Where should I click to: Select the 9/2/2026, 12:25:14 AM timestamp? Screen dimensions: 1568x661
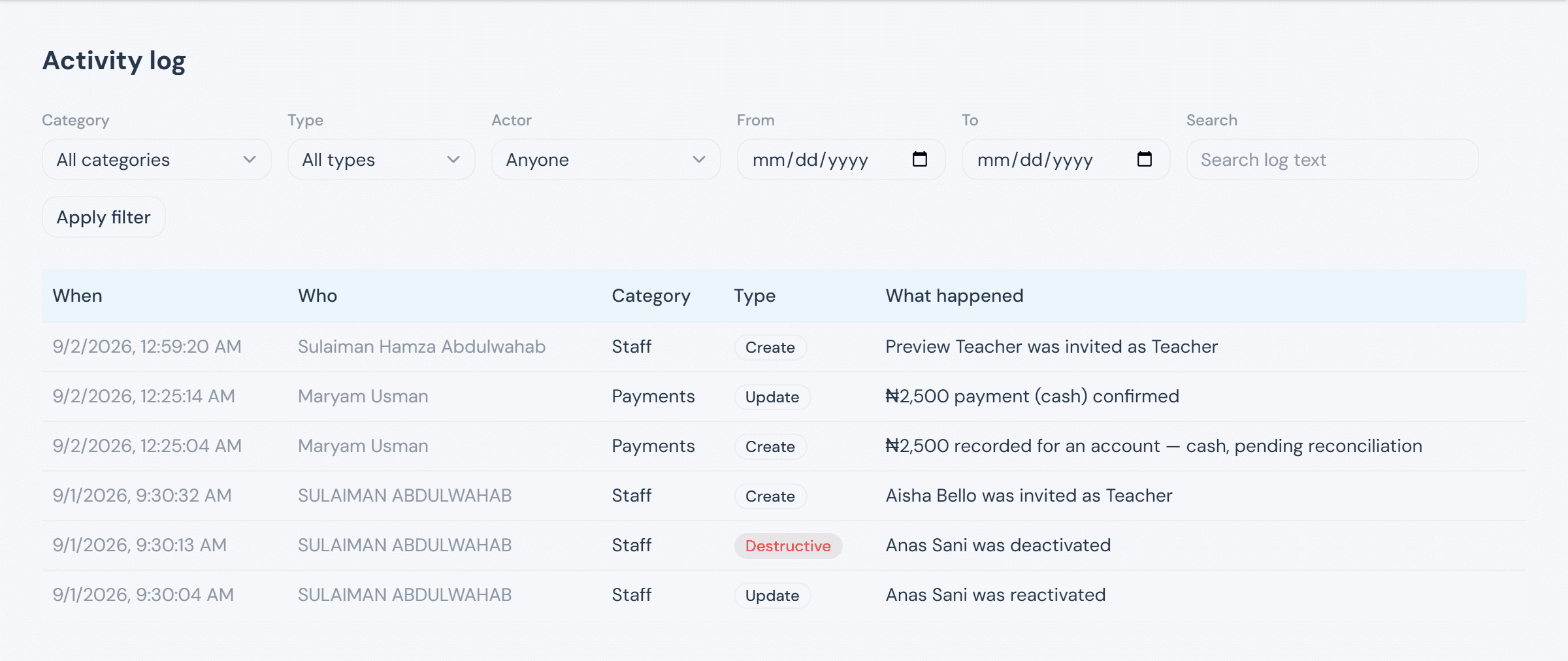point(144,396)
